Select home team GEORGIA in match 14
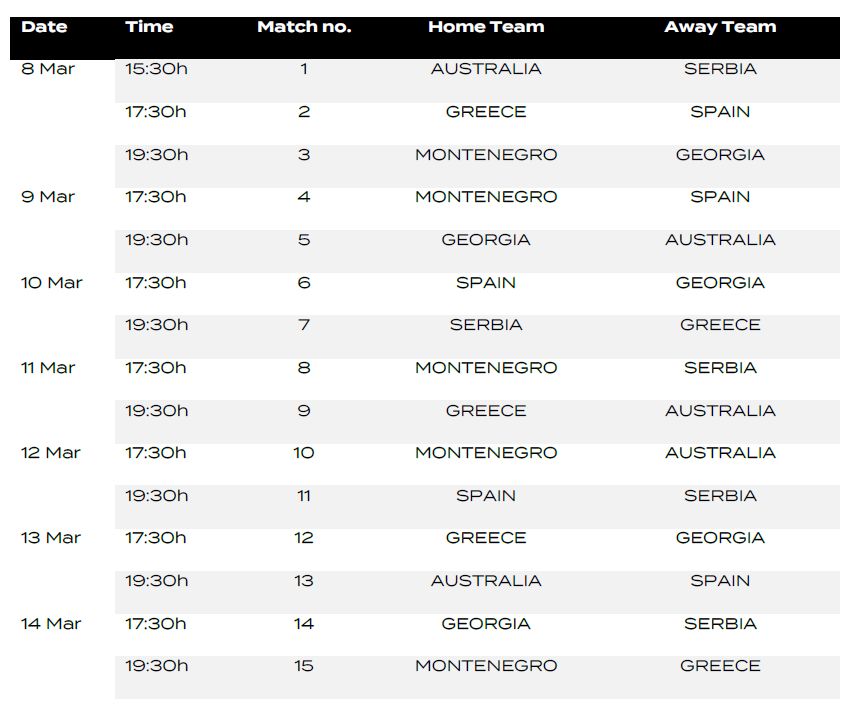Viewport: 852px width, 712px height. (x=486, y=624)
